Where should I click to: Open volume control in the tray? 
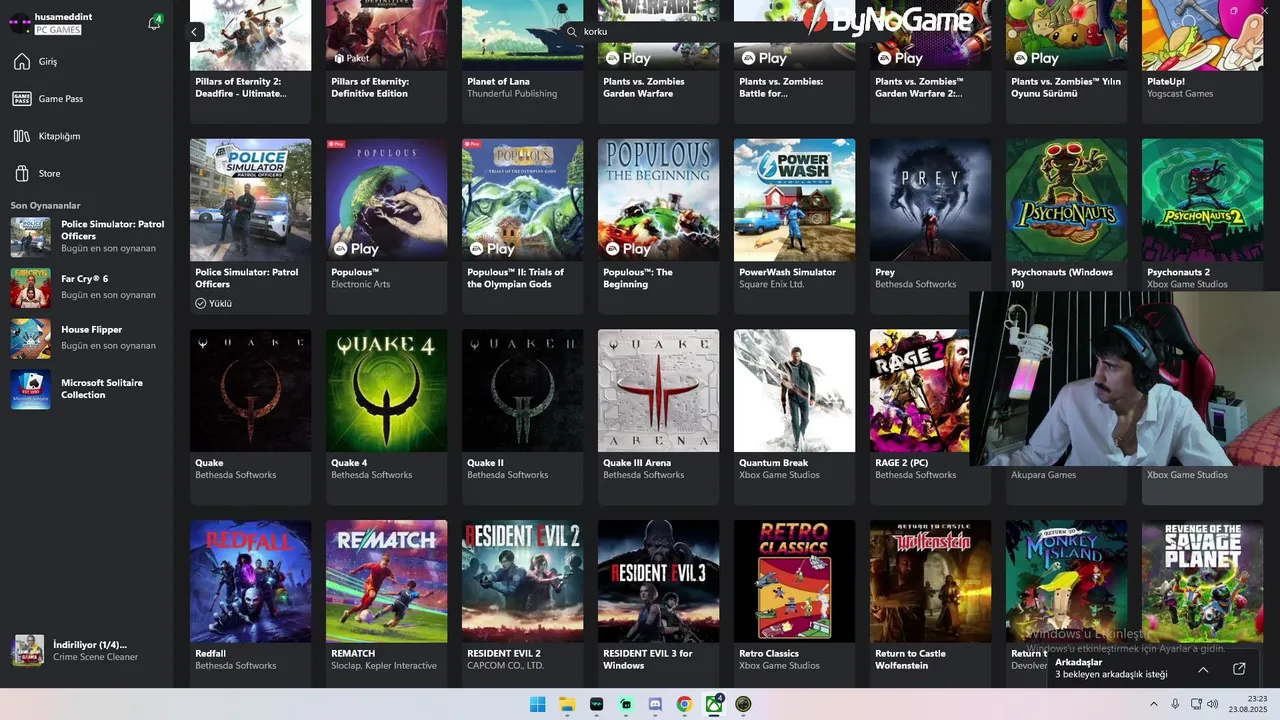(1213, 704)
